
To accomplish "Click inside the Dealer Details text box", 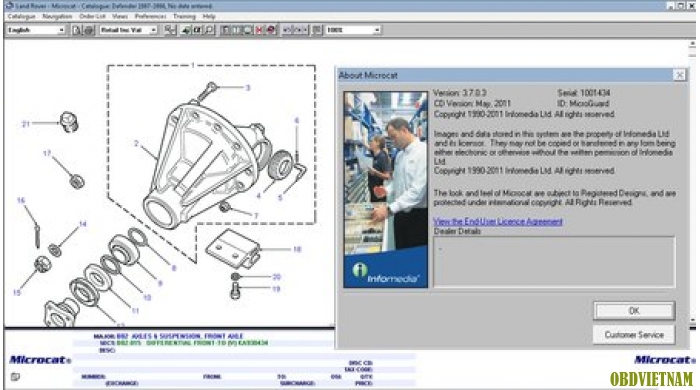I will click(x=554, y=262).
